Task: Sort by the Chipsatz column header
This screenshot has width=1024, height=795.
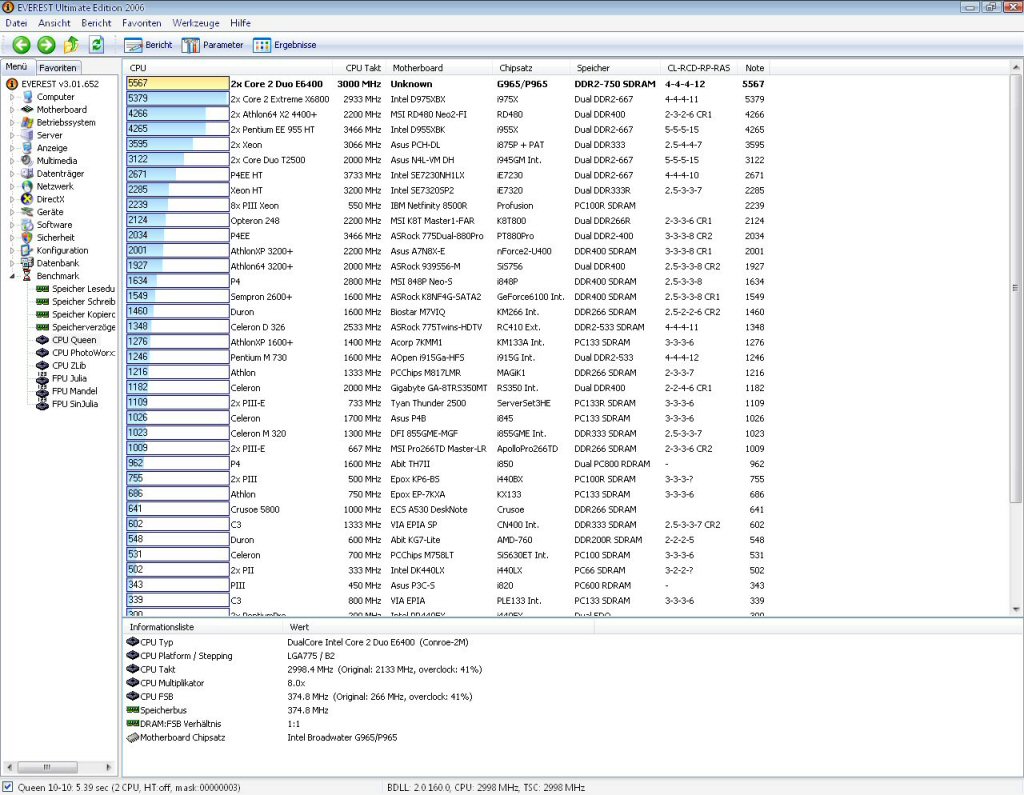Action: [532, 68]
